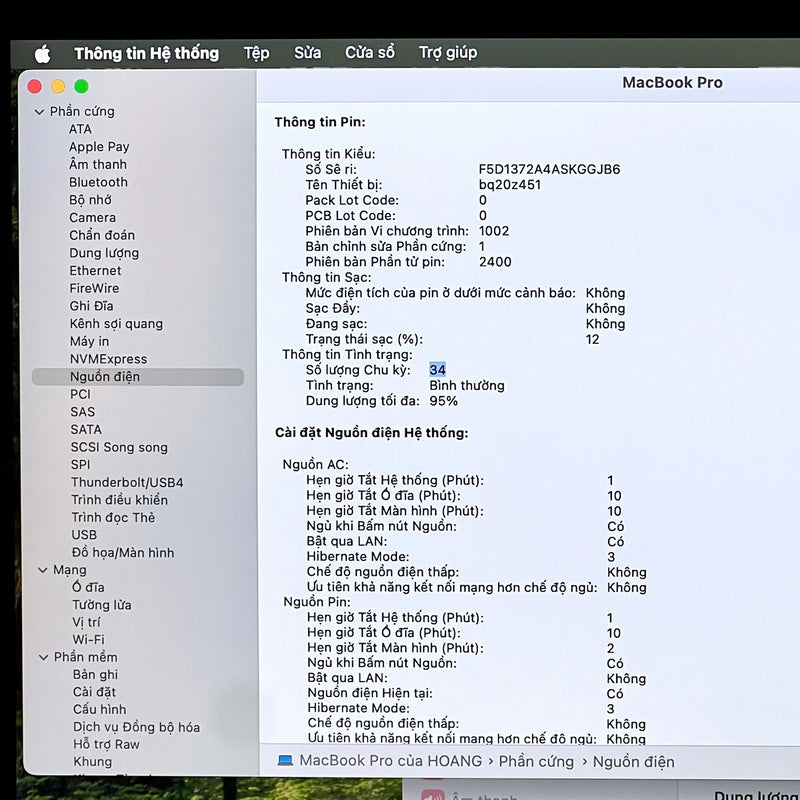Select Chẩn đoán in the sidebar
800x800 pixels.
[x=102, y=235]
